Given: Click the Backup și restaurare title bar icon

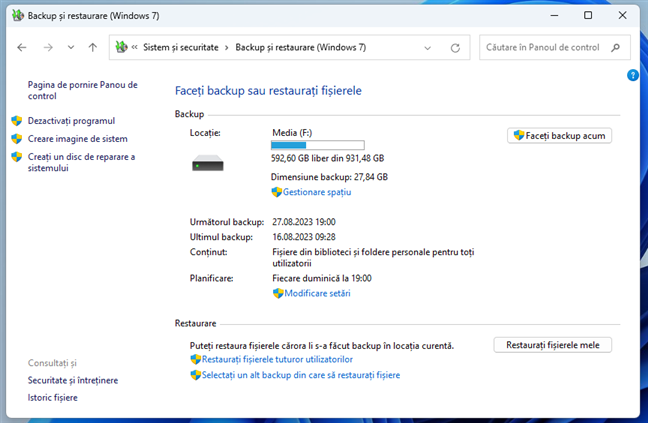Looking at the screenshot, I should point(18,16).
